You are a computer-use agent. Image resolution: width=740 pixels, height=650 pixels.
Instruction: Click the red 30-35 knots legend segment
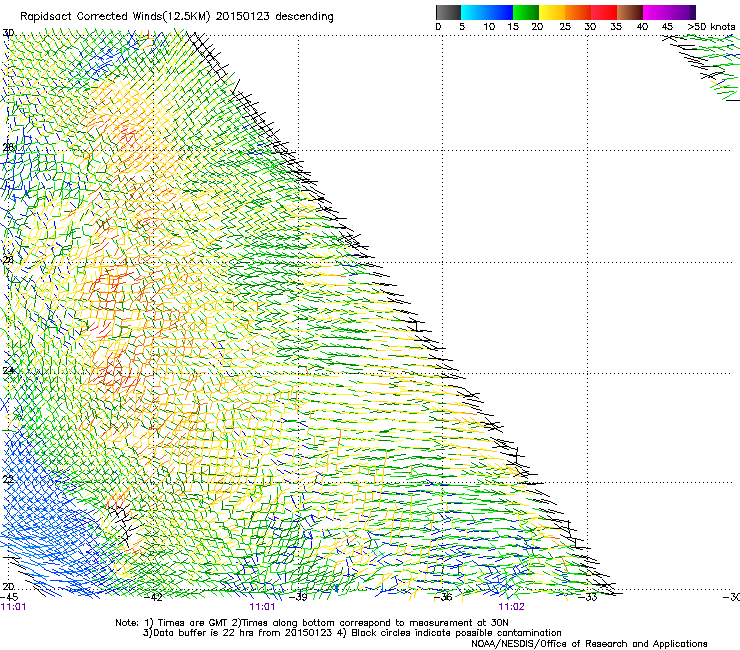[x=604, y=12]
